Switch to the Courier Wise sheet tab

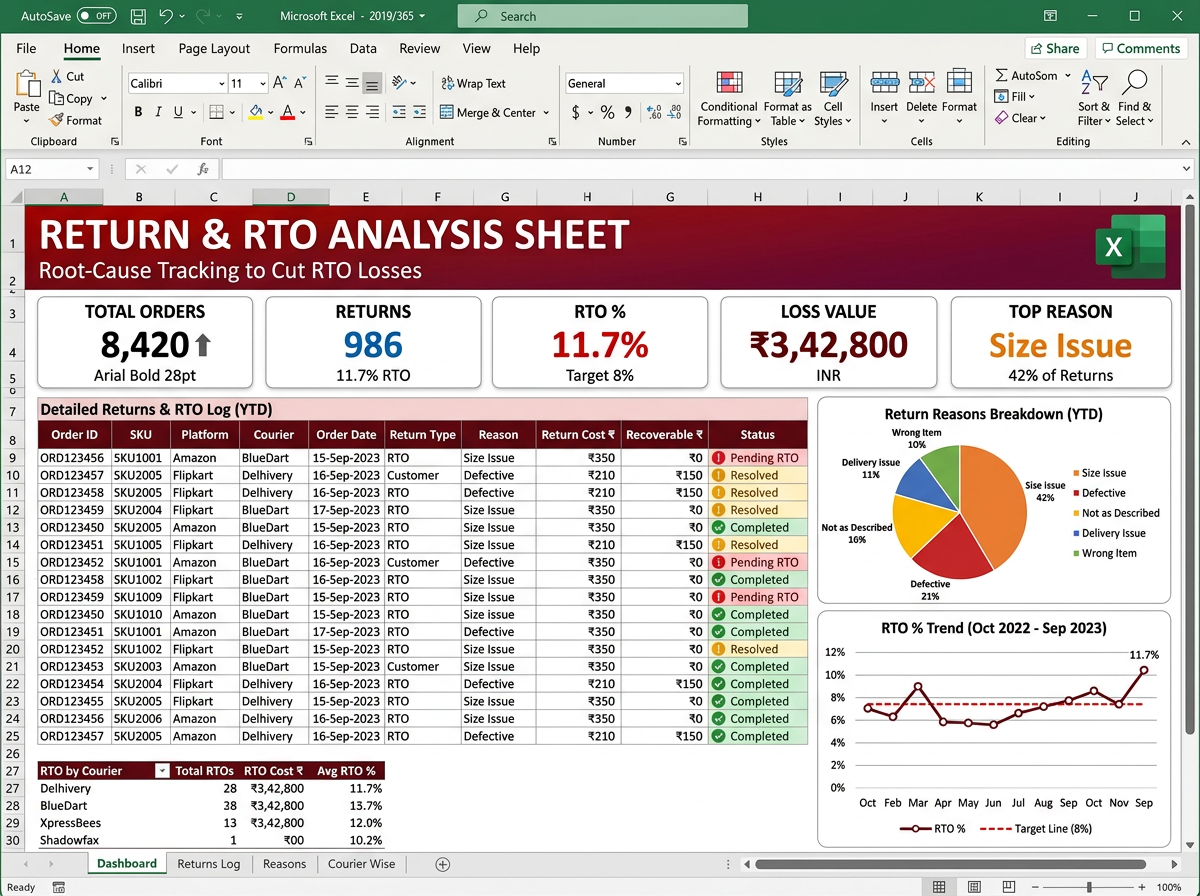coord(361,864)
